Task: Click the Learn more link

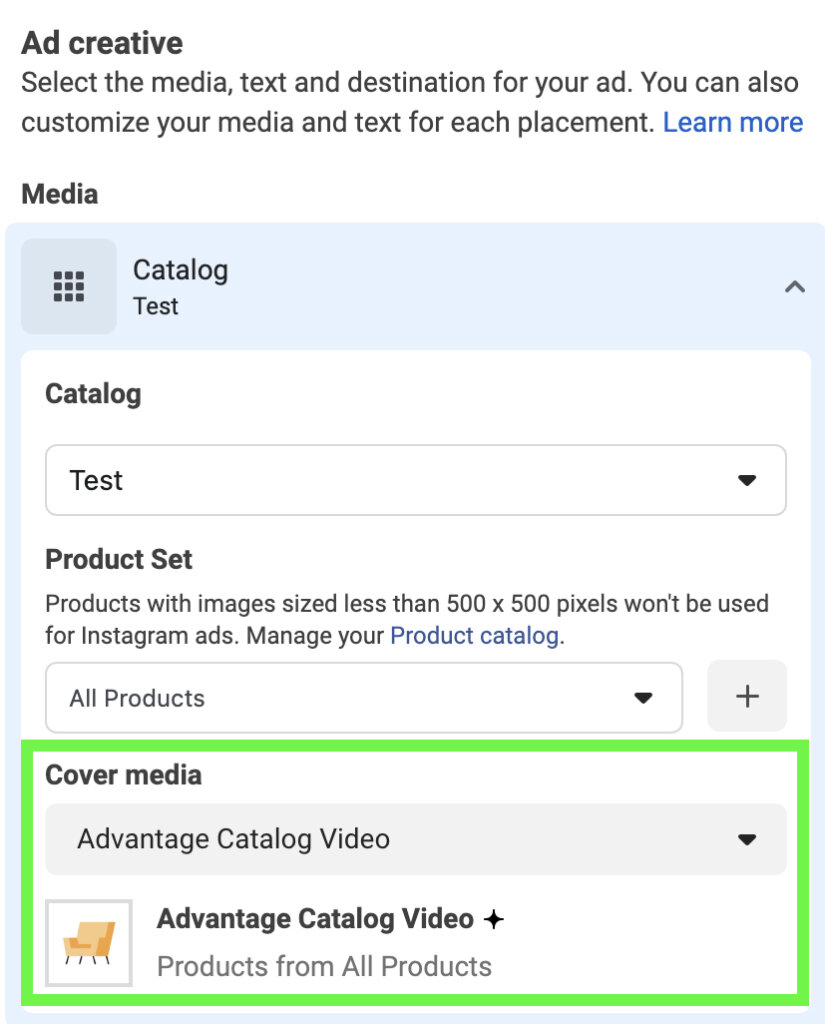Action: 733,122
